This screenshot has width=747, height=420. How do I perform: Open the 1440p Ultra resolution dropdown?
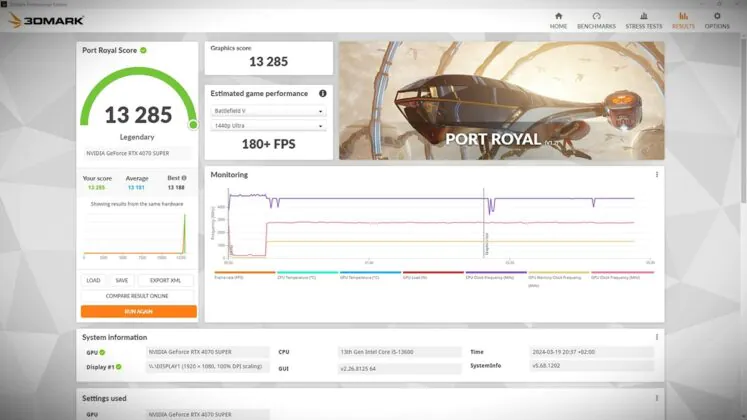point(268,126)
